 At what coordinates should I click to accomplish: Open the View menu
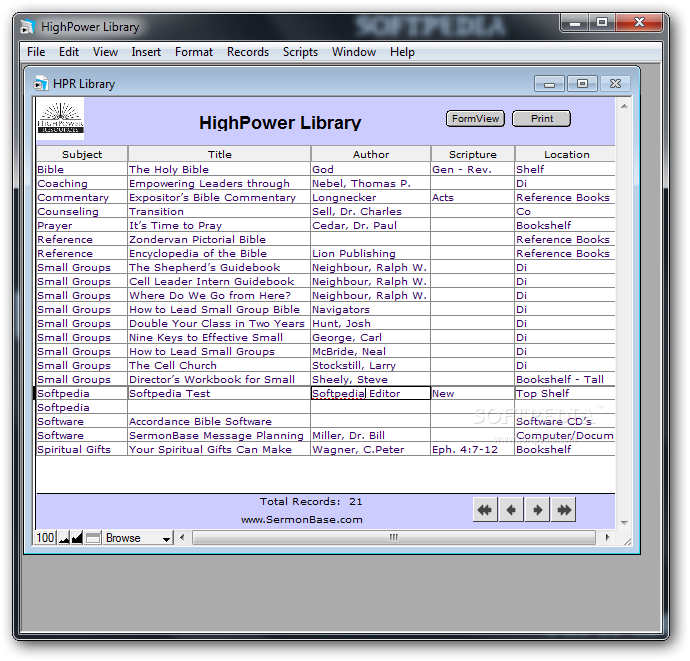(105, 52)
